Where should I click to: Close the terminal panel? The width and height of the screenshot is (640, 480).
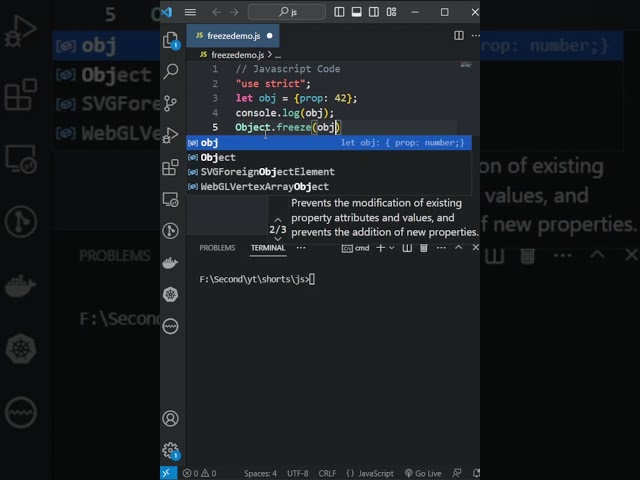click(x=476, y=247)
